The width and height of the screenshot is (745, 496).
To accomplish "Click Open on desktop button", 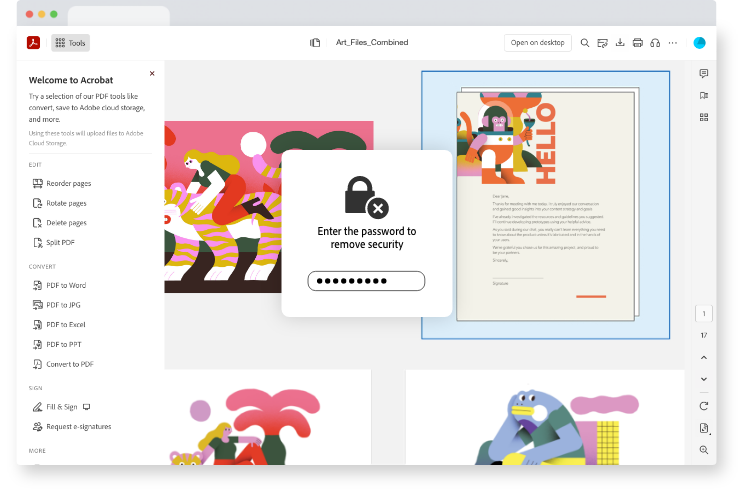I will click(537, 43).
